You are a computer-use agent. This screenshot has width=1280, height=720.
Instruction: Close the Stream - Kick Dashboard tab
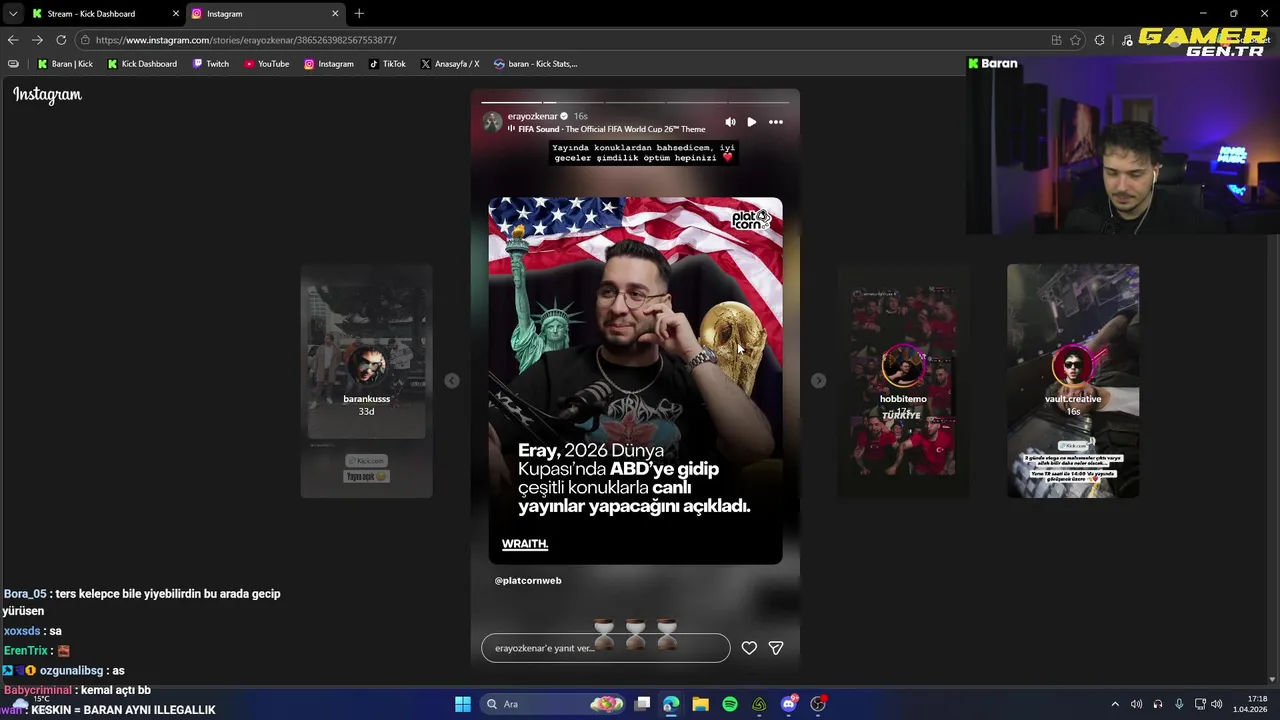tap(176, 14)
